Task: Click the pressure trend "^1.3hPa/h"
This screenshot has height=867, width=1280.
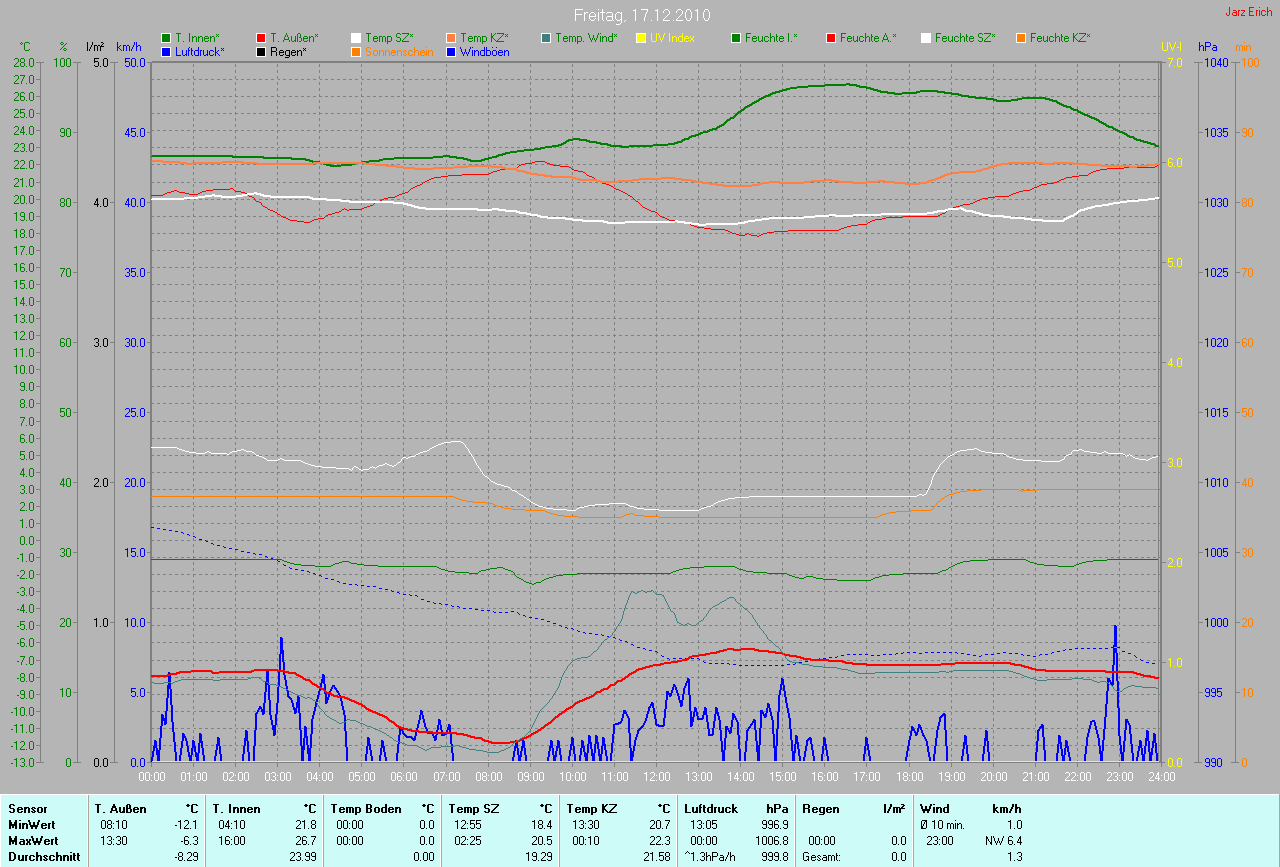Action: [711, 857]
